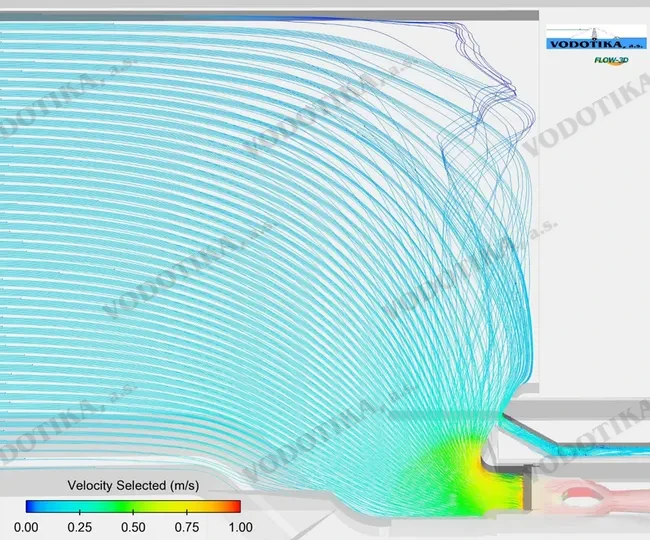The height and width of the screenshot is (540, 650).
Task: Click the Vodotika a.s. company logo
Action: point(596,38)
